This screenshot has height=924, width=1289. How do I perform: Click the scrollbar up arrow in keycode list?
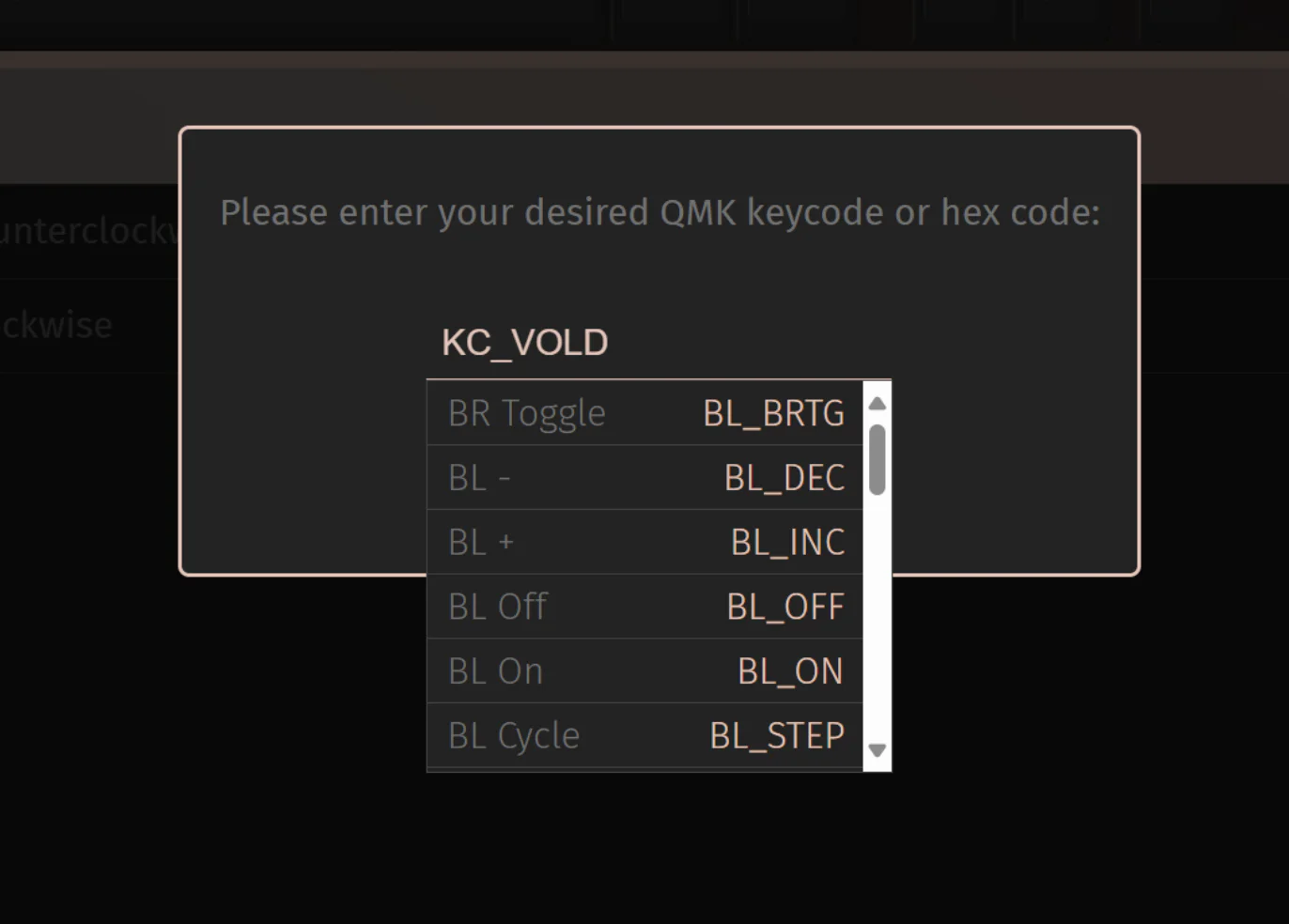[x=877, y=404]
